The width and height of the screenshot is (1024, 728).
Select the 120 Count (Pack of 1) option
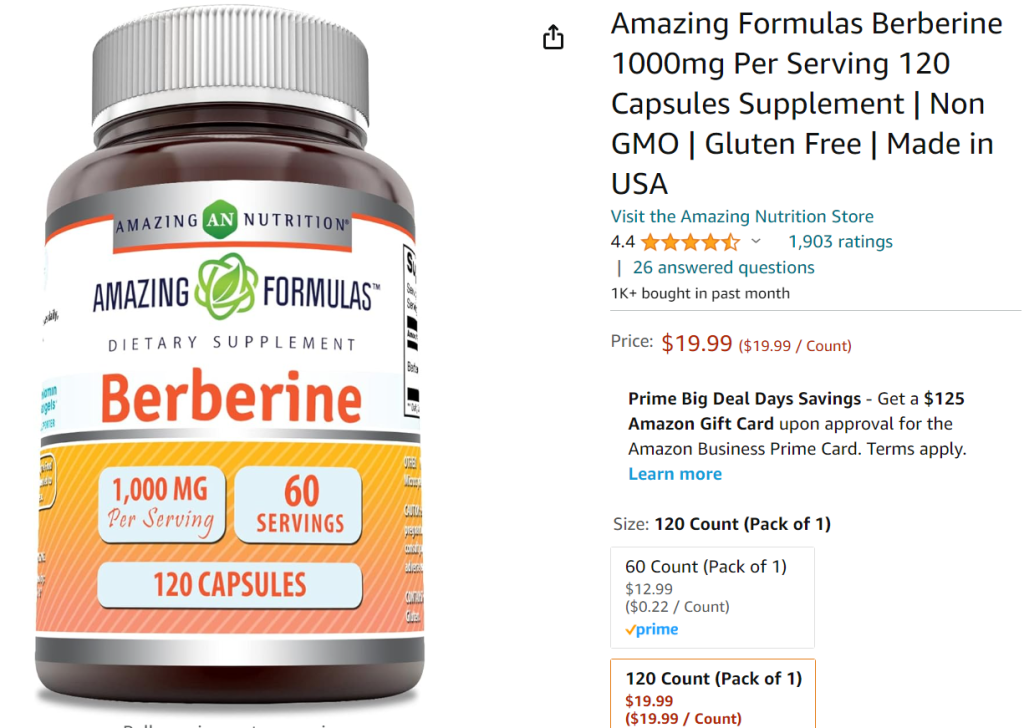[x=712, y=694]
